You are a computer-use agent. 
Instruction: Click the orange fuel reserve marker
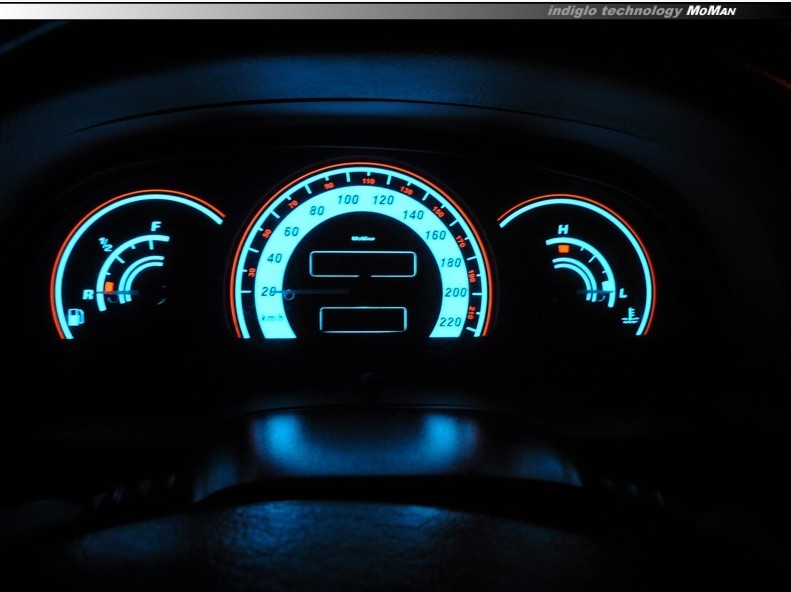tap(109, 286)
